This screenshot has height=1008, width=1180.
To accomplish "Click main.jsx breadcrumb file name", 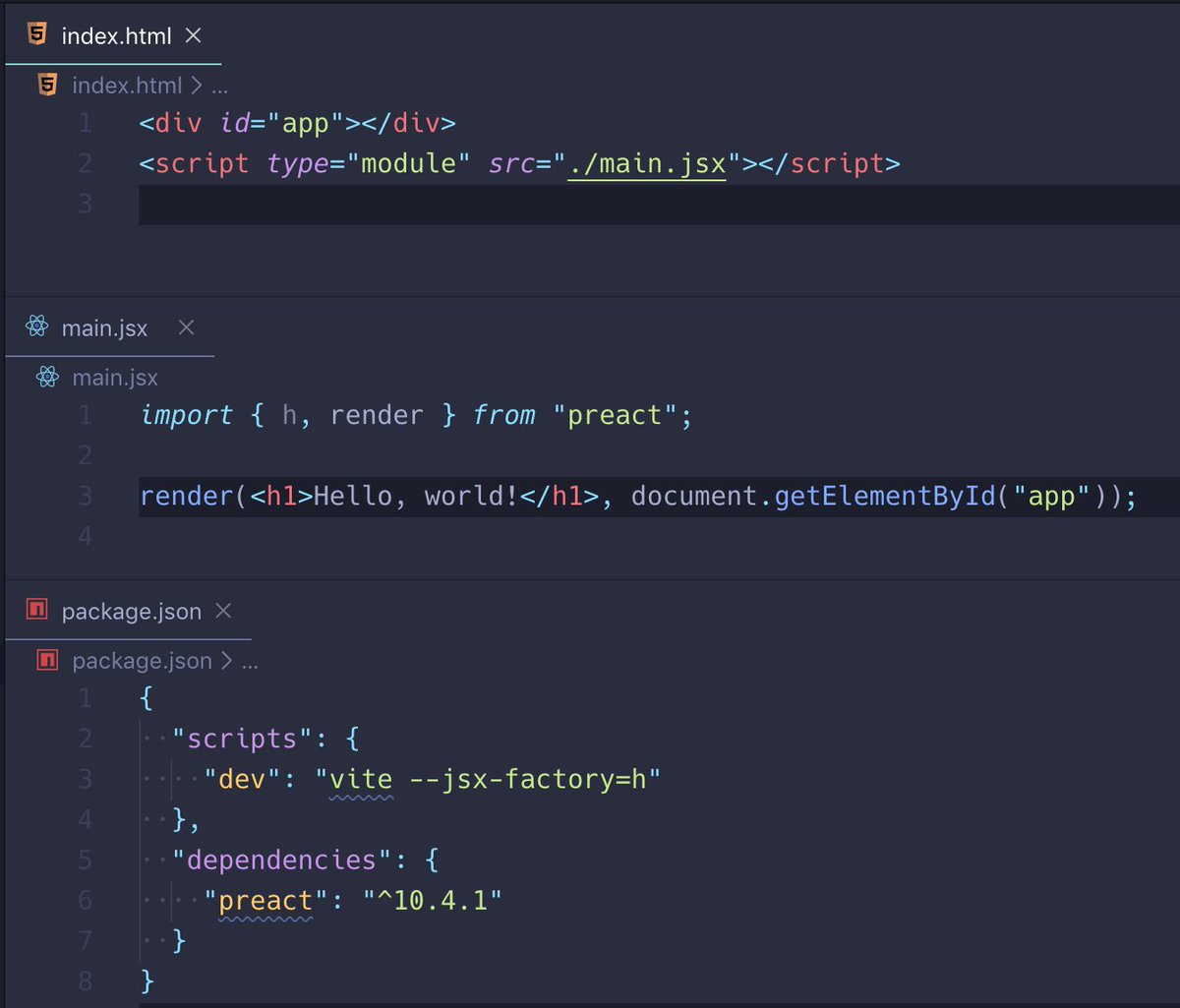I will click(x=115, y=378).
